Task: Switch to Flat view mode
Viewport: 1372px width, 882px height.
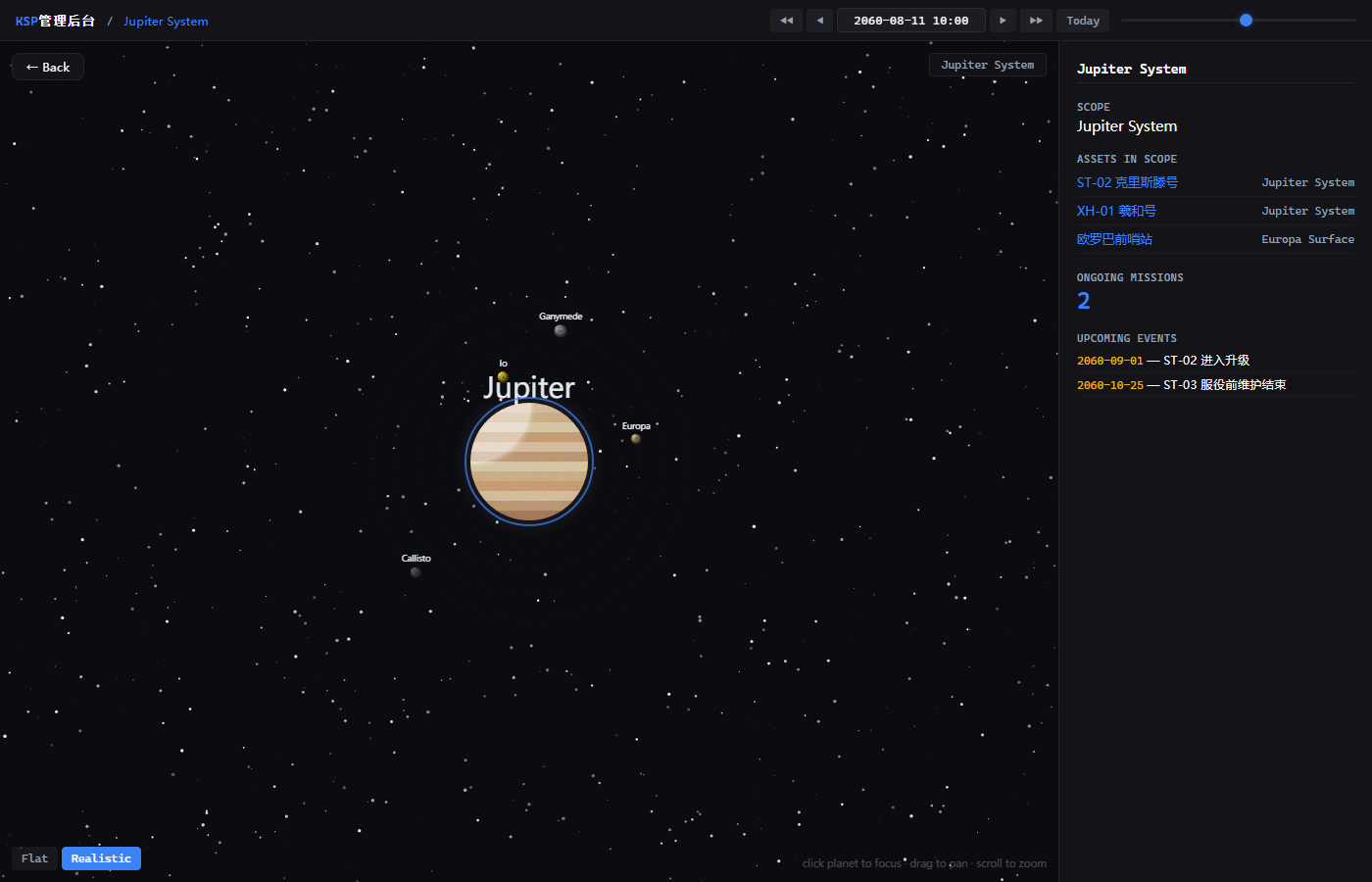Action: click(x=34, y=858)
